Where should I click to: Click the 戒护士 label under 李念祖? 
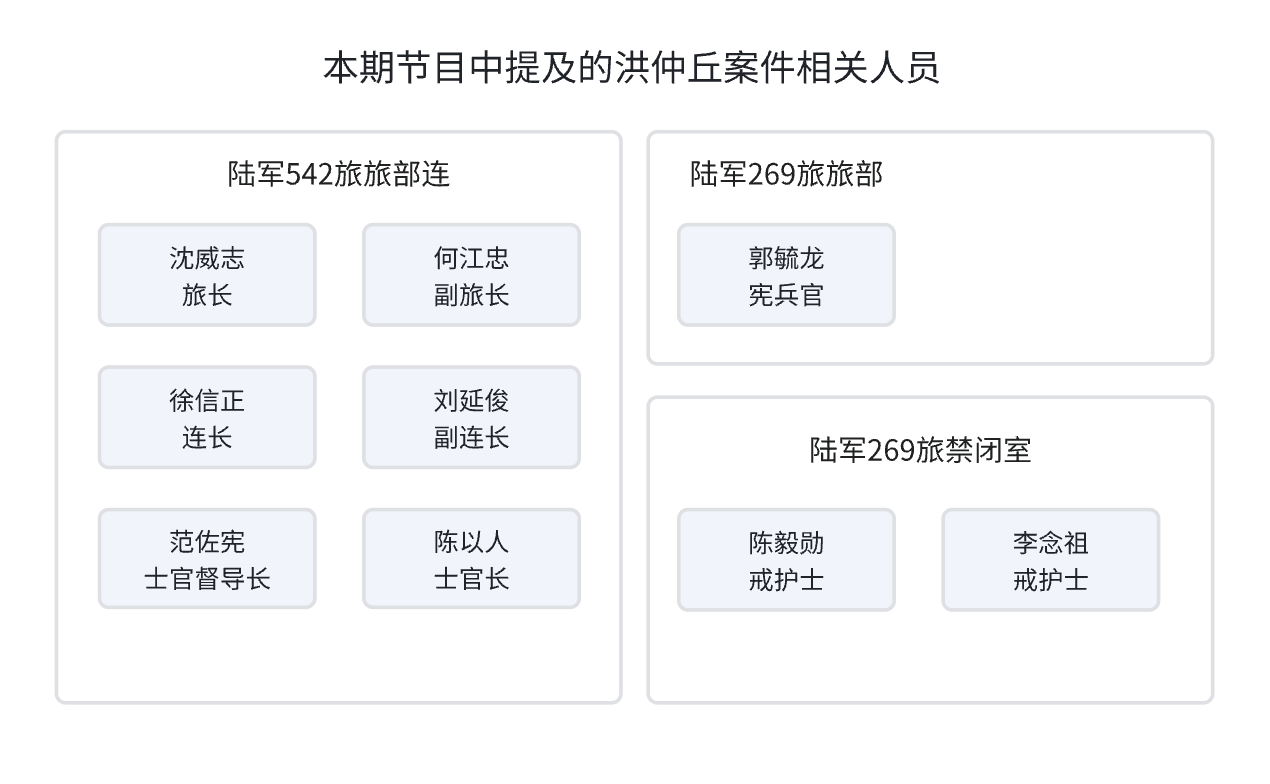tap(1050, 580)
